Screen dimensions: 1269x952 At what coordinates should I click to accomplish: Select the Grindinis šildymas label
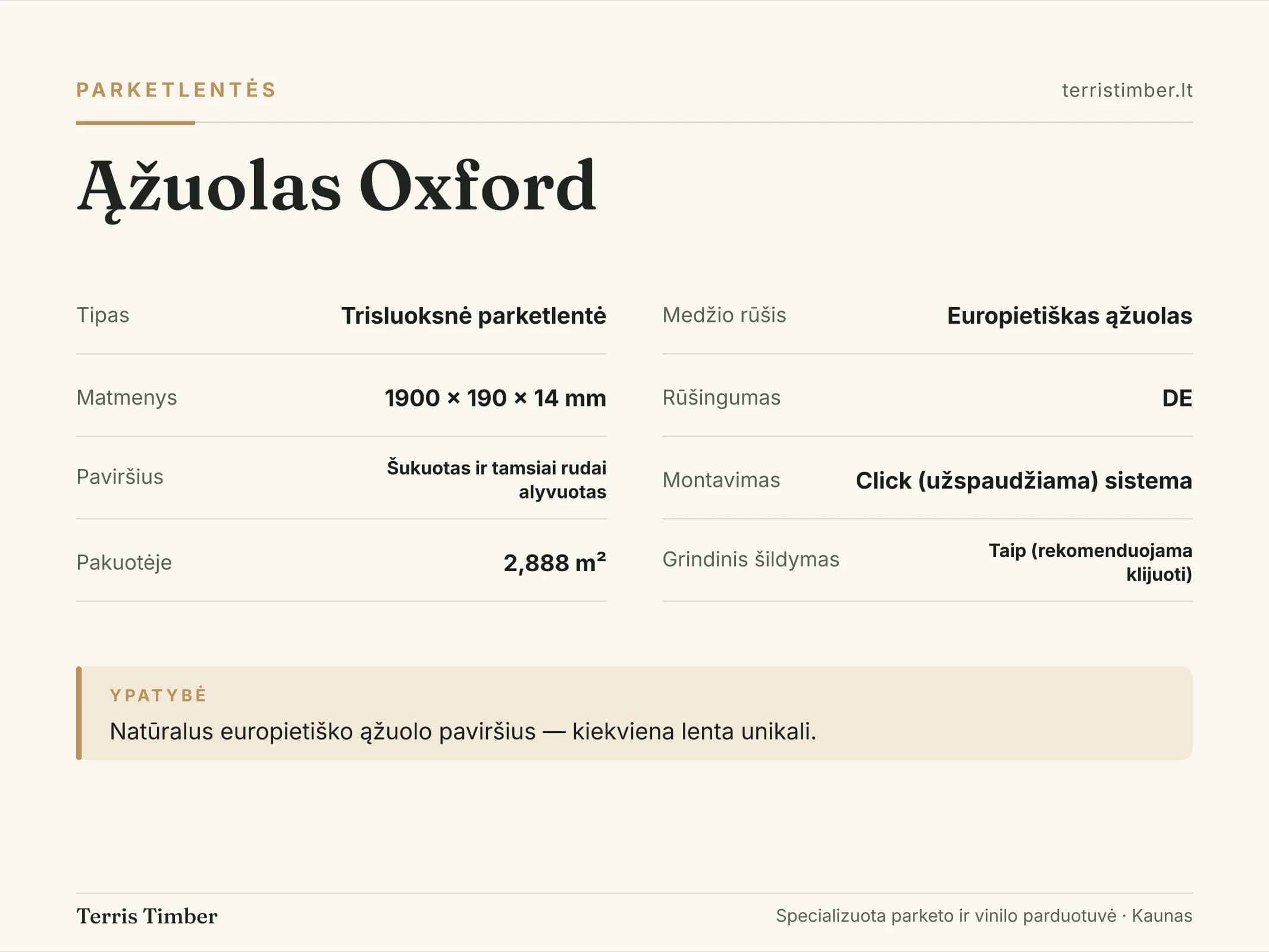pyautogui.click(x=751, y=559)
